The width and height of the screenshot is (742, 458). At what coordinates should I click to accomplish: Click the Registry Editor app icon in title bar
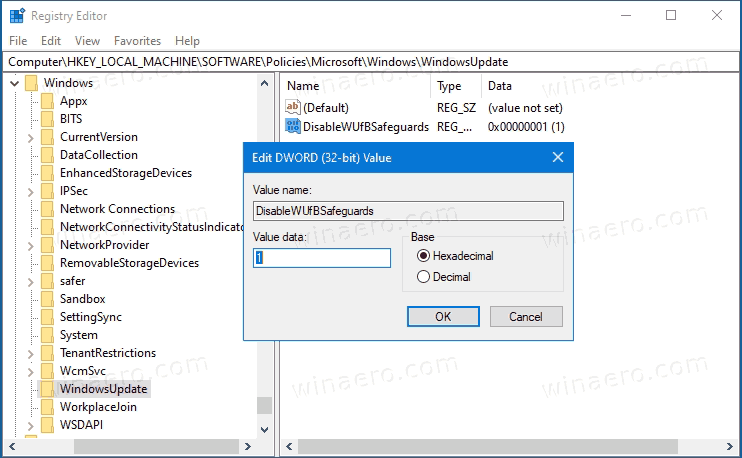point(17,16)
